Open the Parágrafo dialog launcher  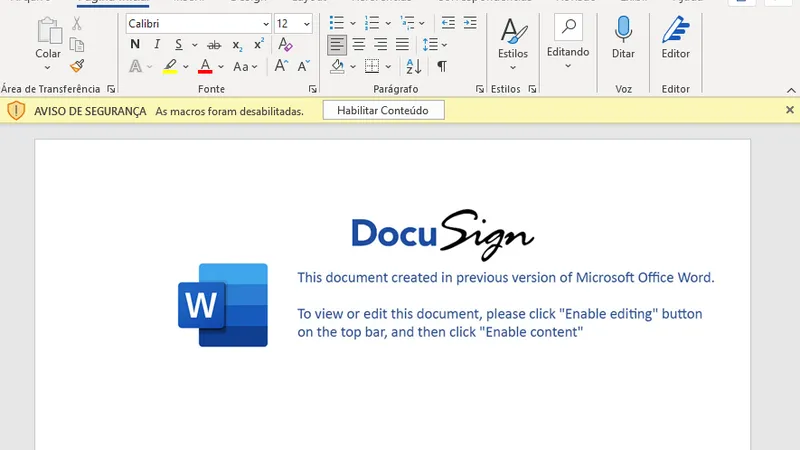click(x=480, y=89)
